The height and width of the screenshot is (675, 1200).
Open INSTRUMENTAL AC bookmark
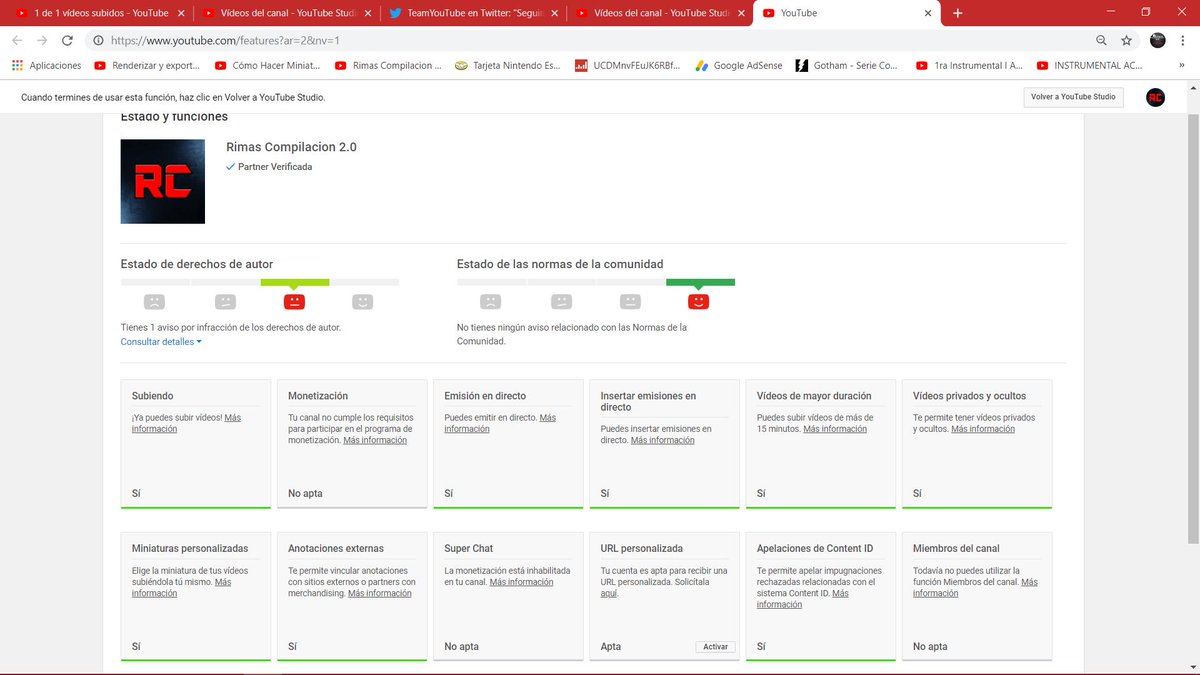[x=1089, y=66]
